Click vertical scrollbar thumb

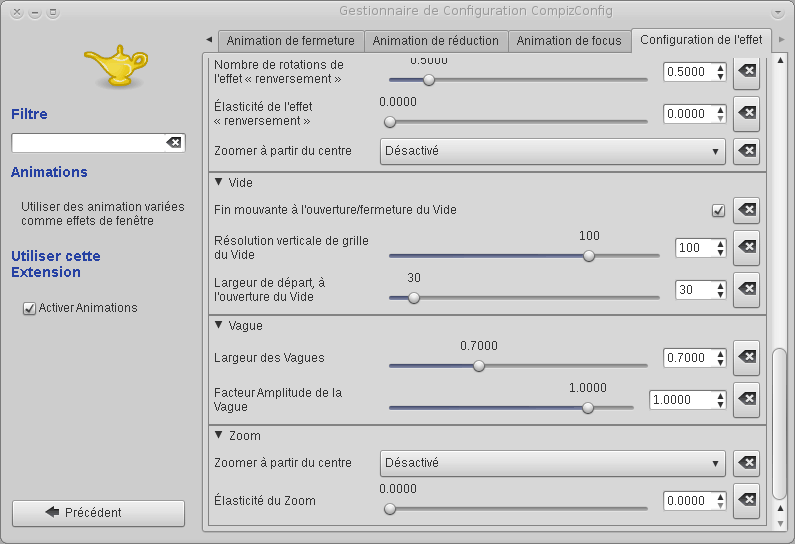point(780,424)
